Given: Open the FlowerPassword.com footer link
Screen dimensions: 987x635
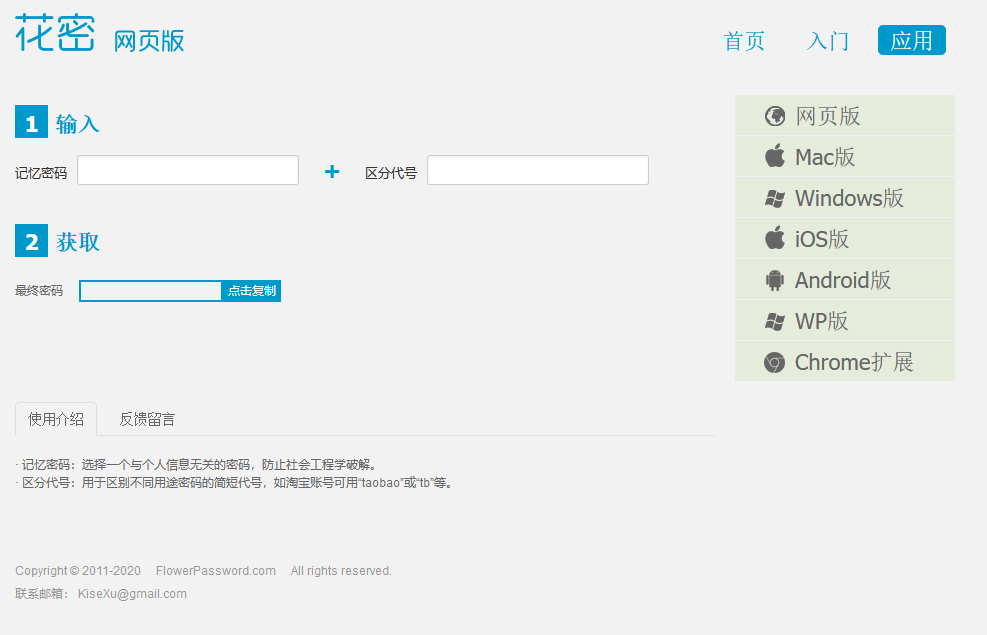Looking at the screenshot, I should [x=215, y=571].
